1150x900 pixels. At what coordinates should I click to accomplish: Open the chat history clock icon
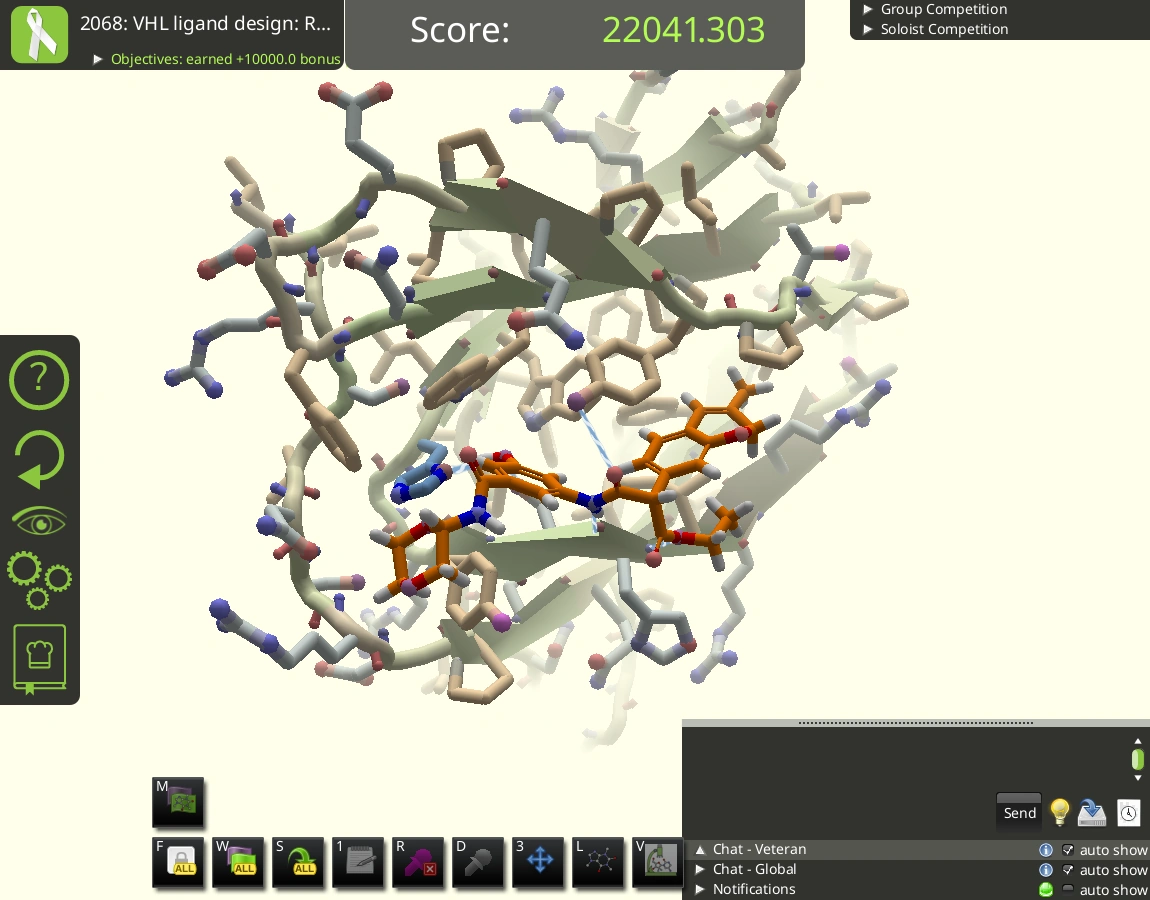(1129, 813)
